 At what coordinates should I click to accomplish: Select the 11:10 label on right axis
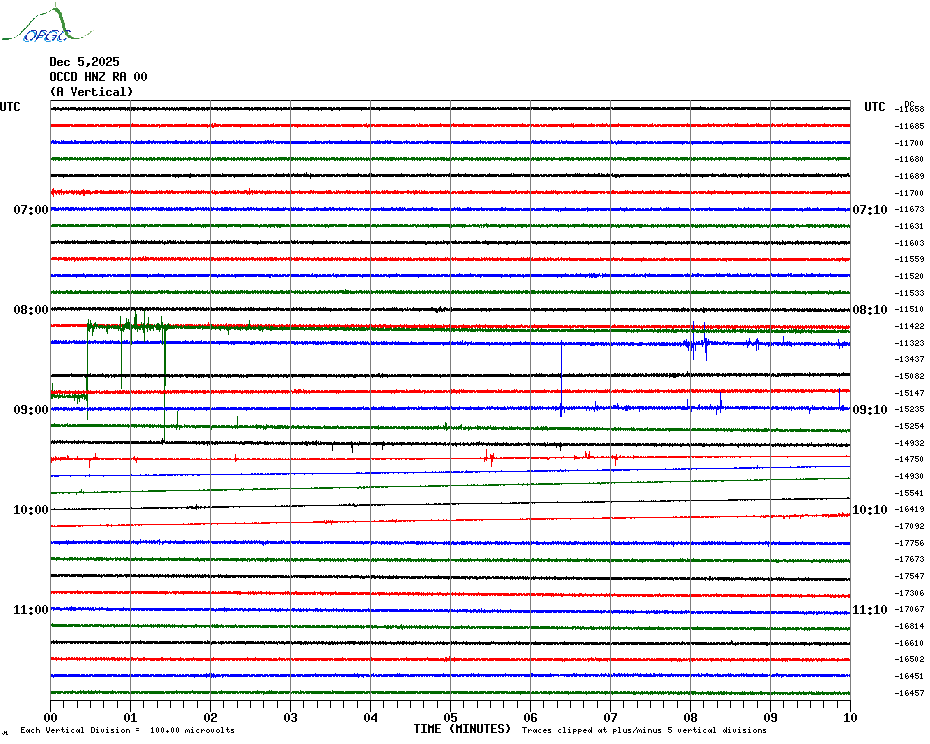click(869, 610)
